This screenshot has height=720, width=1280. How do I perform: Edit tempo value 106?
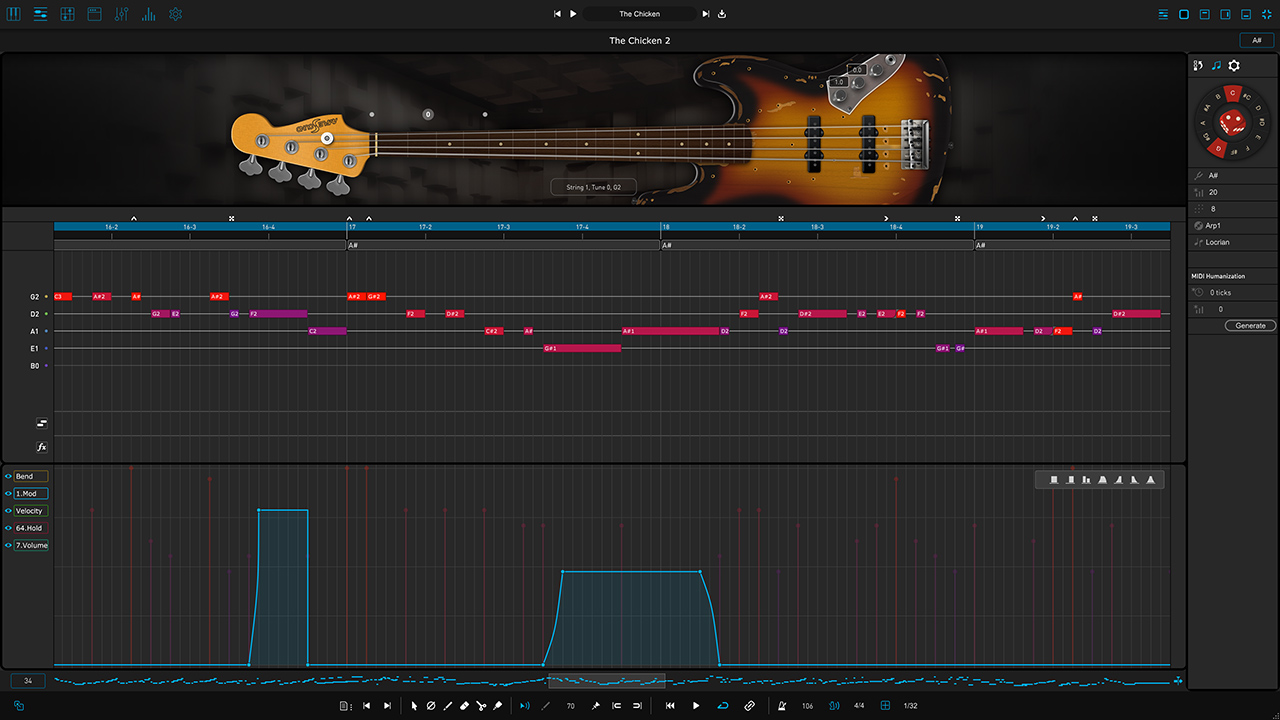pos(807,706)
